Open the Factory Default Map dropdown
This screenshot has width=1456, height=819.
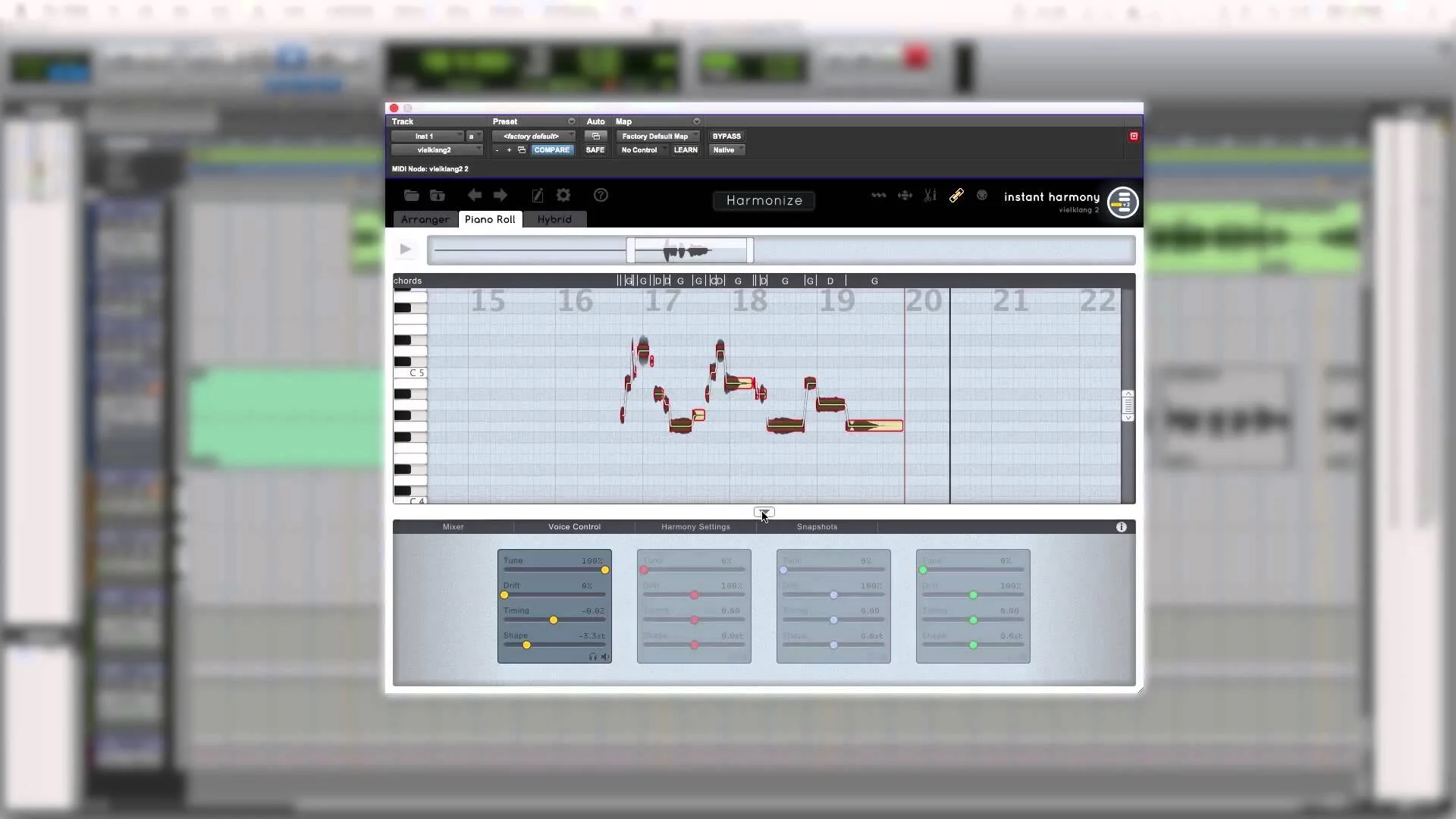click(x=657, y=136)
